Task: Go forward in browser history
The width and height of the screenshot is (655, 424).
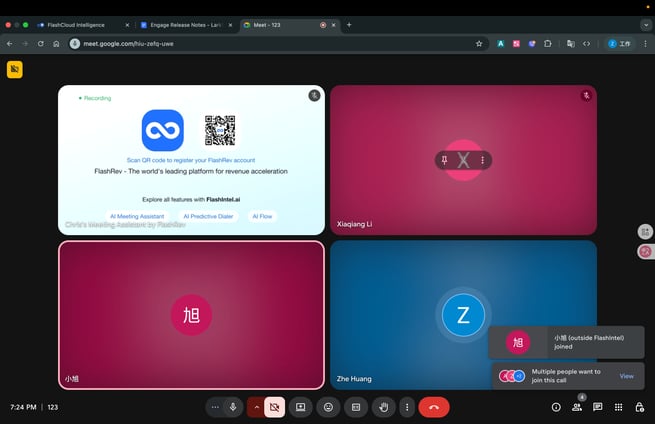Action: 25,43
